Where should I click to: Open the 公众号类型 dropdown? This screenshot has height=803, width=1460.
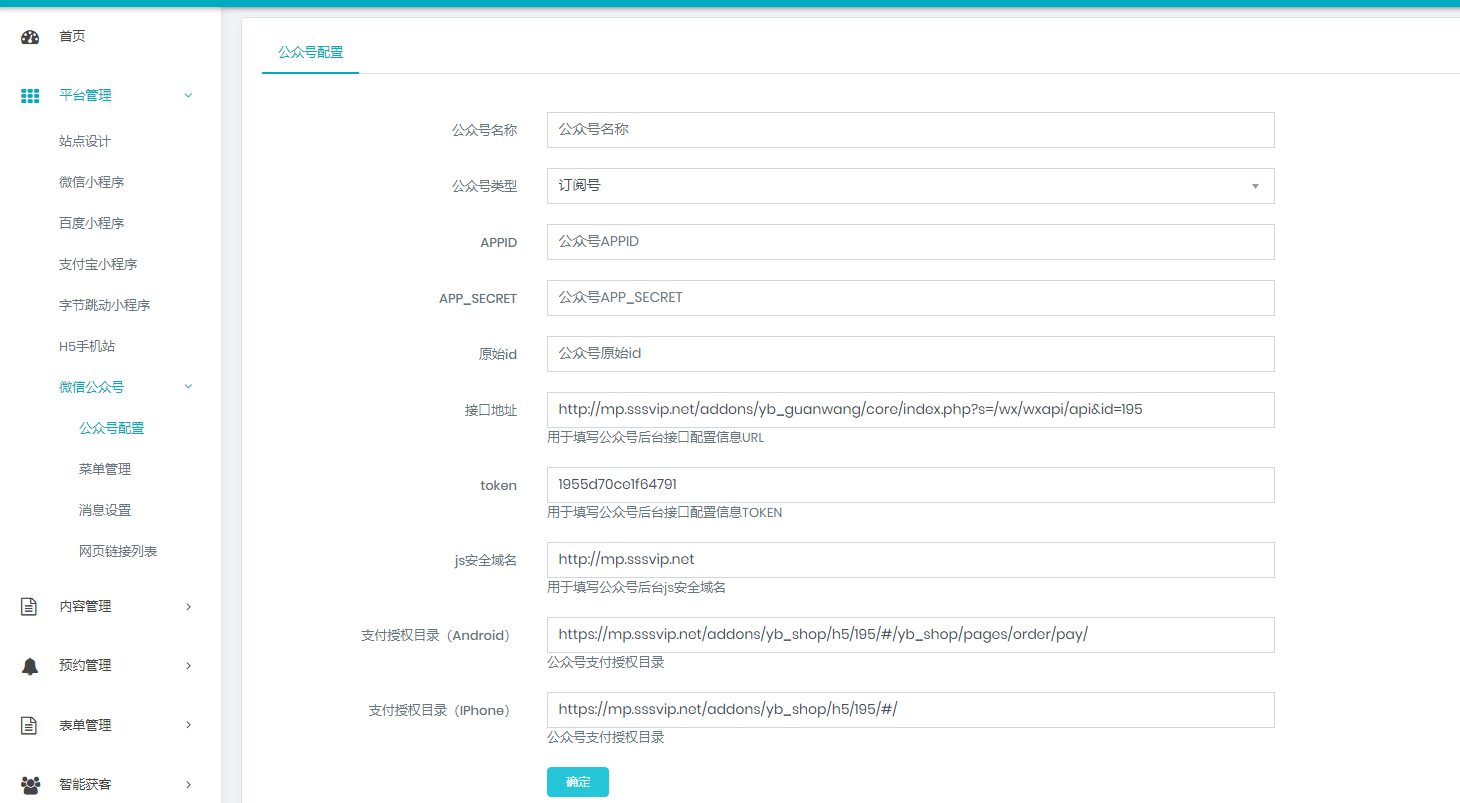pyautogui.click(x=910, y=186)
